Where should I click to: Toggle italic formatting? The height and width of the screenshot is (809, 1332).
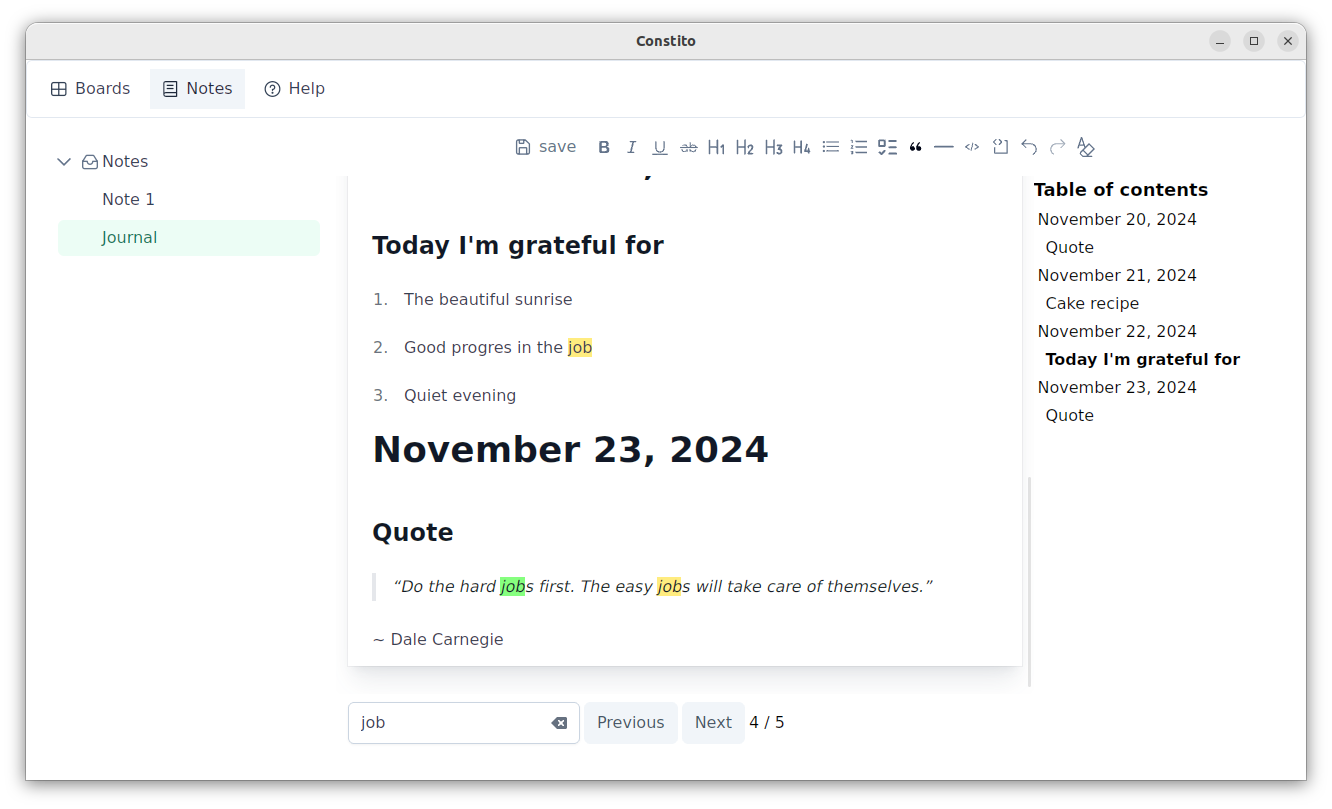631,147
